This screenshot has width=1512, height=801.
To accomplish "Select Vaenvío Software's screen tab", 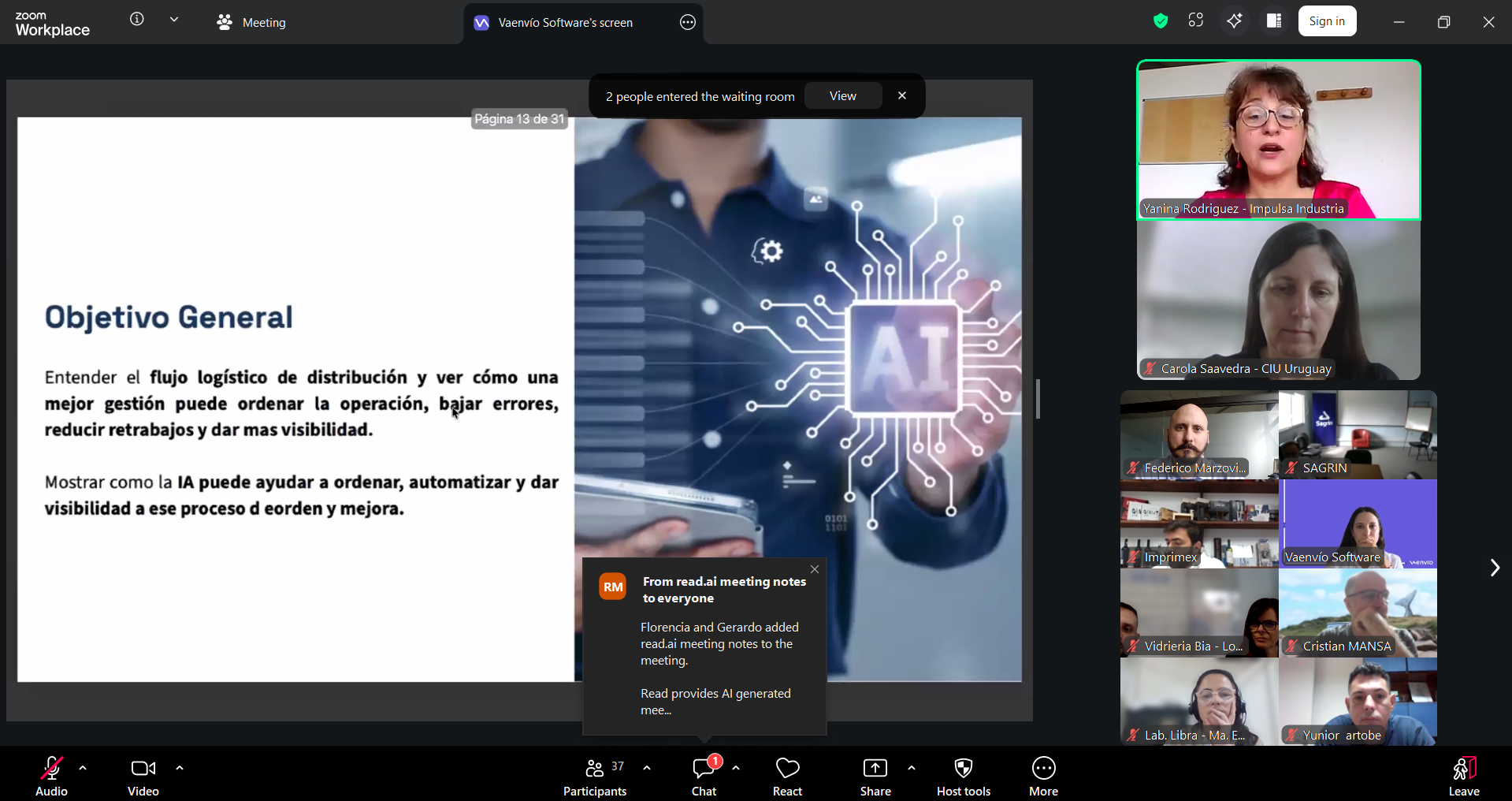I will [565, 23].
